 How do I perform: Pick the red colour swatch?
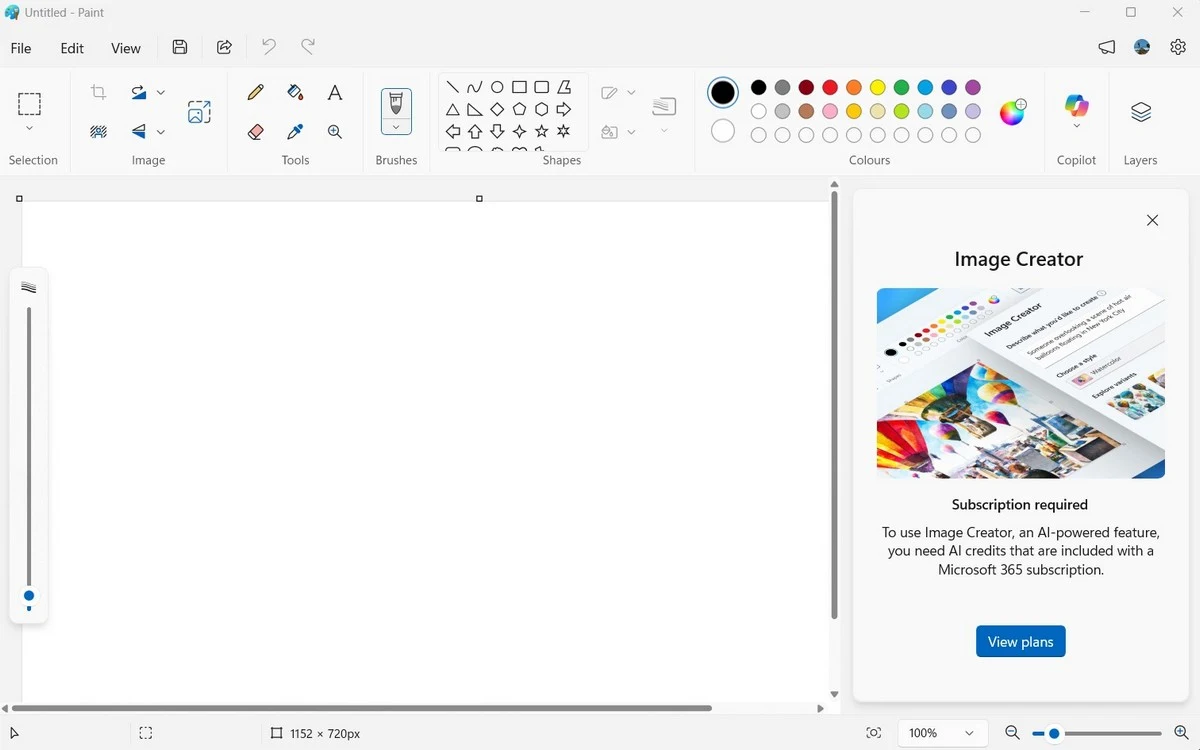pyautogui.click(x=830, y=88)
